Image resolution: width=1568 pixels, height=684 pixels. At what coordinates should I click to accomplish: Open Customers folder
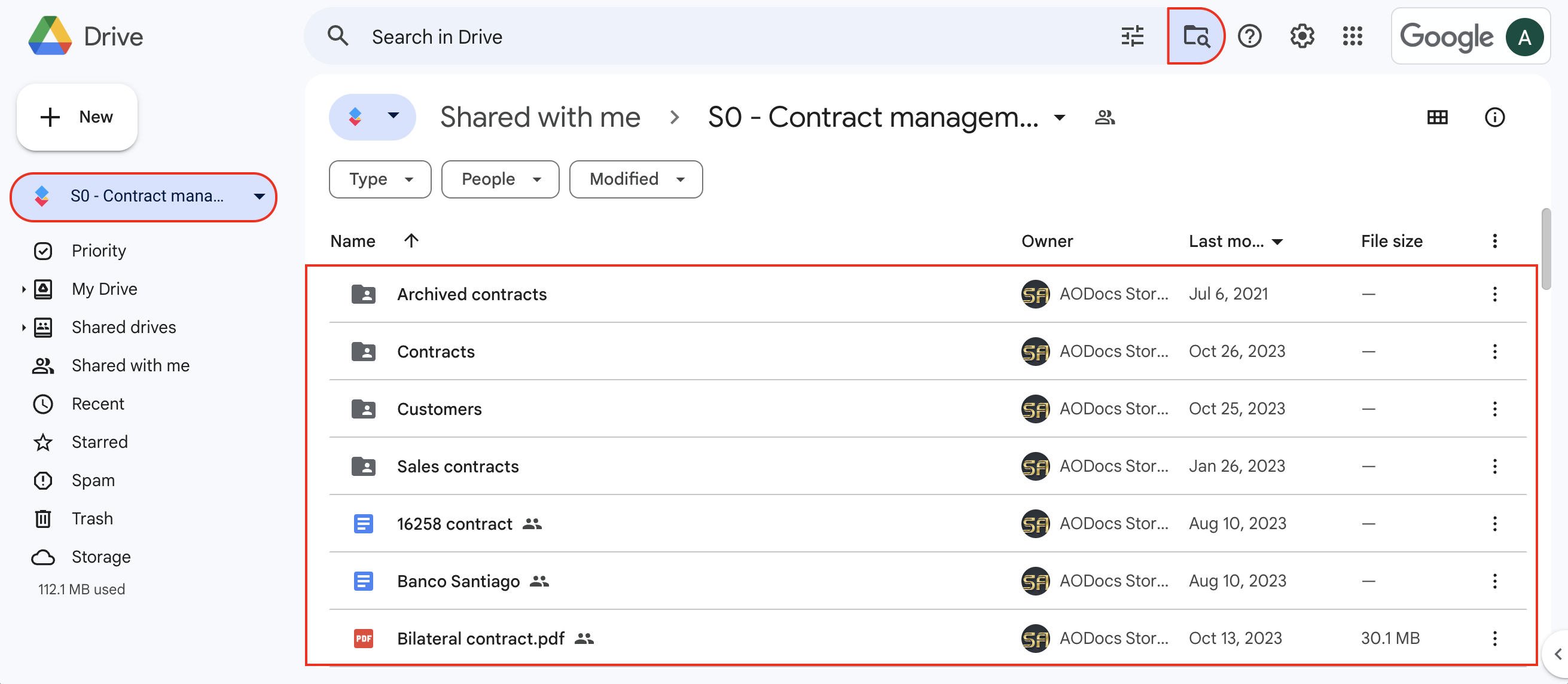[x=439, y=409]
